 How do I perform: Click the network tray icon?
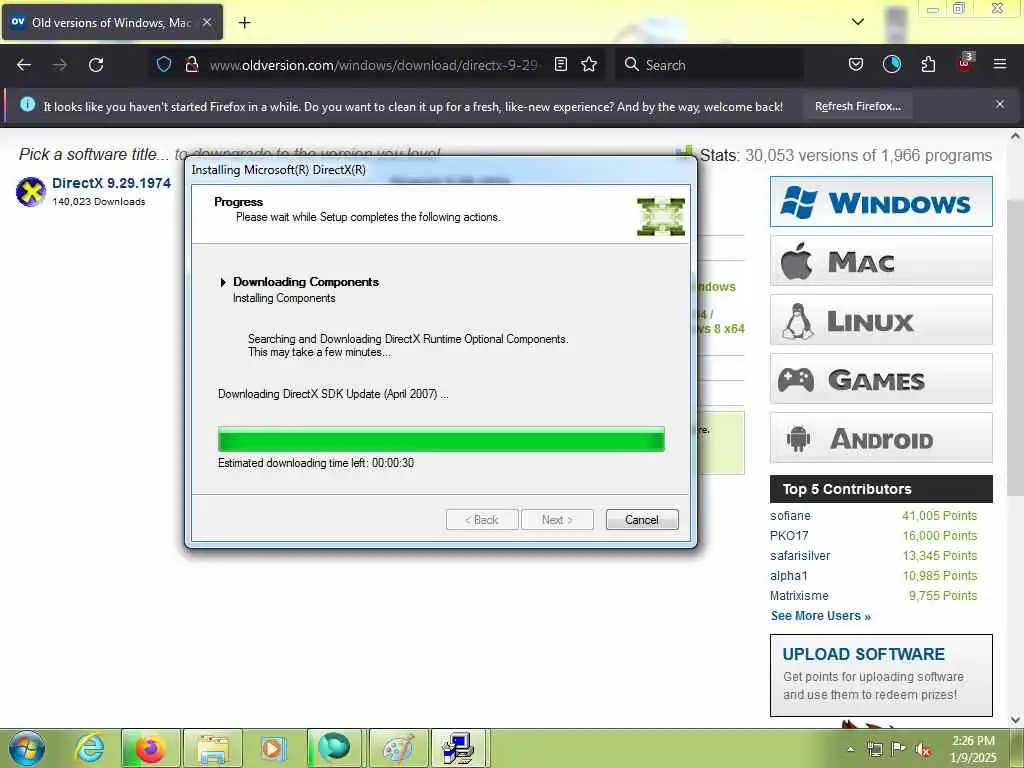(x=874, y=749)
